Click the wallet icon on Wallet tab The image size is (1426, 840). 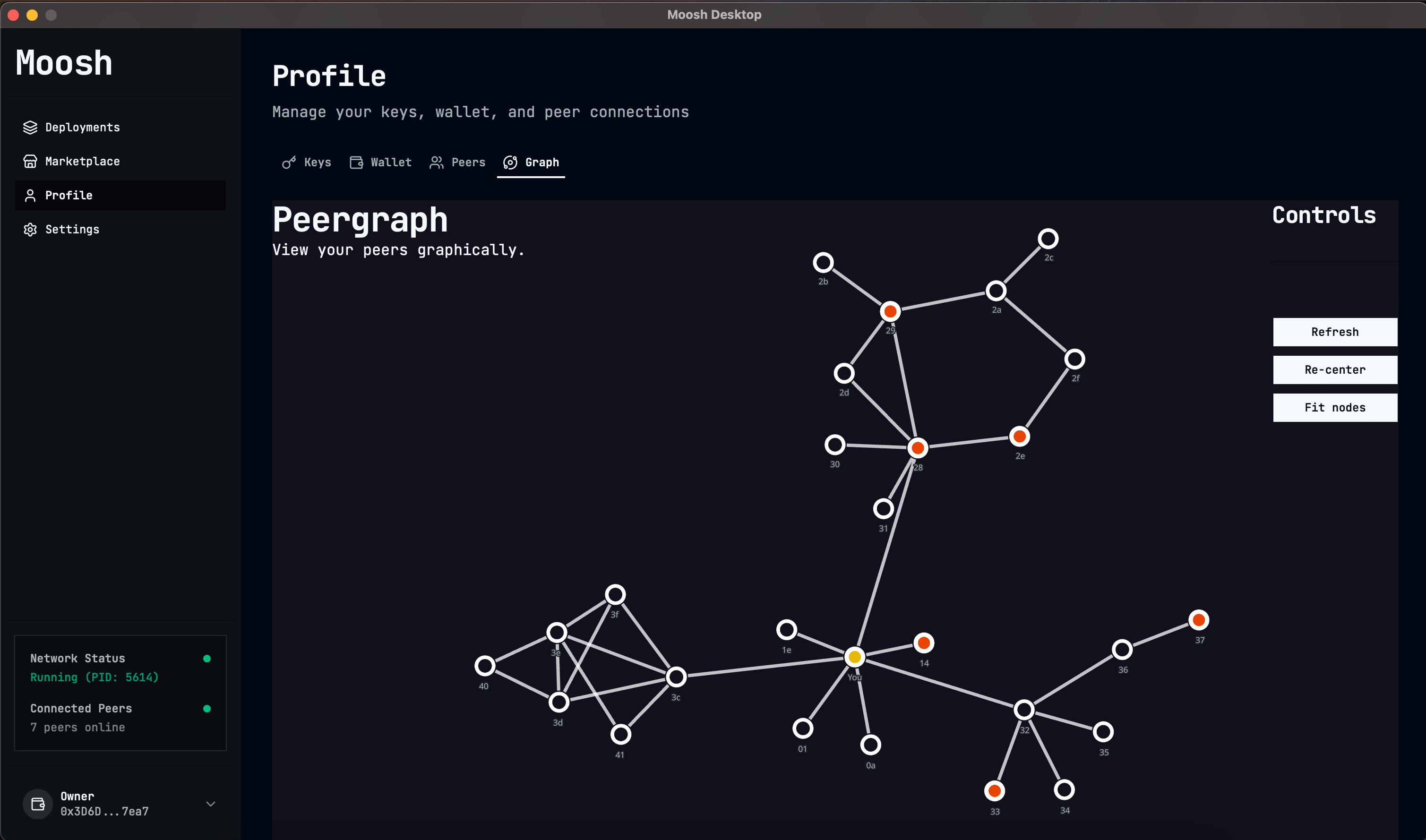(356, 163)
